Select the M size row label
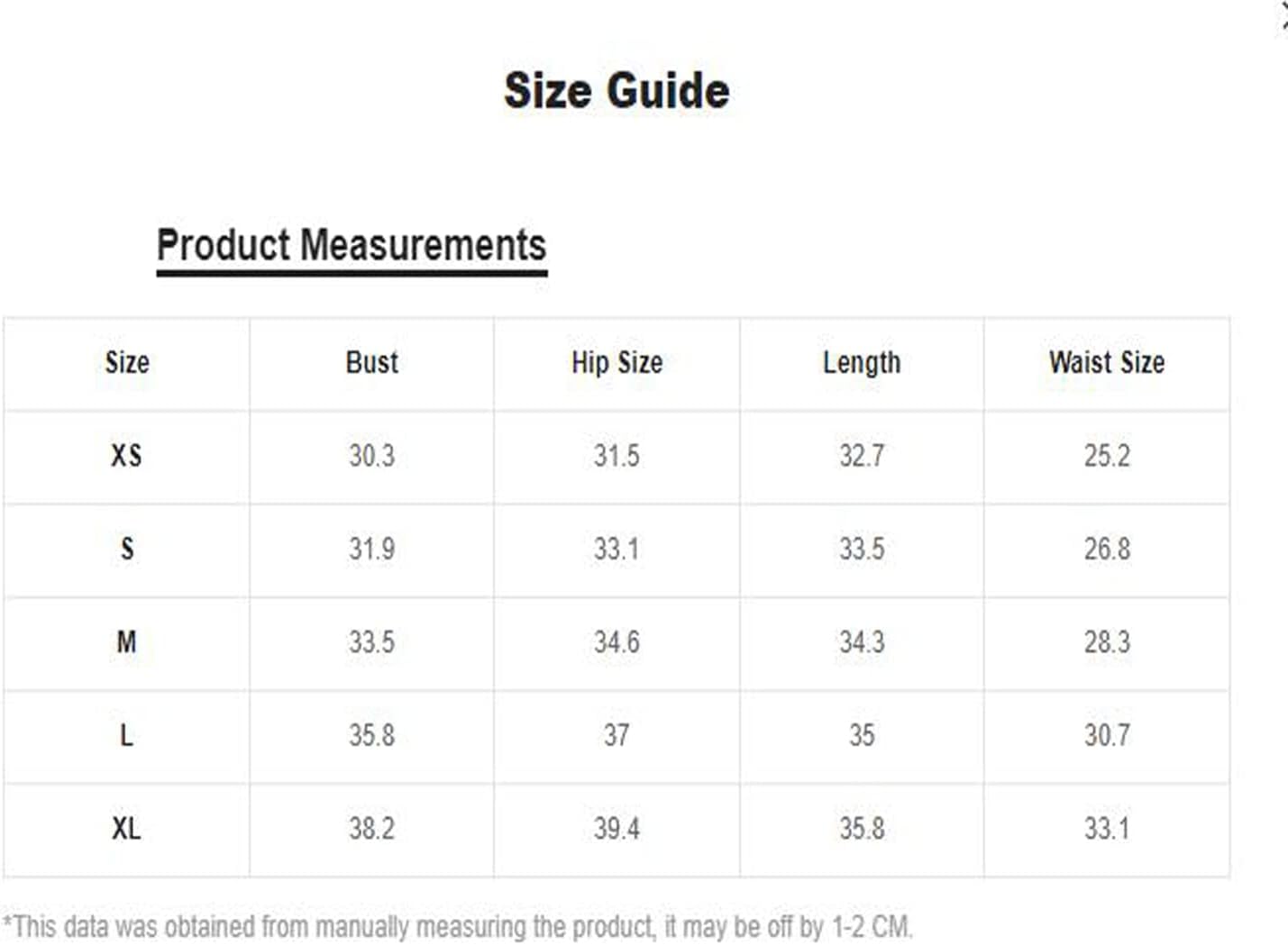 (126, 642)
